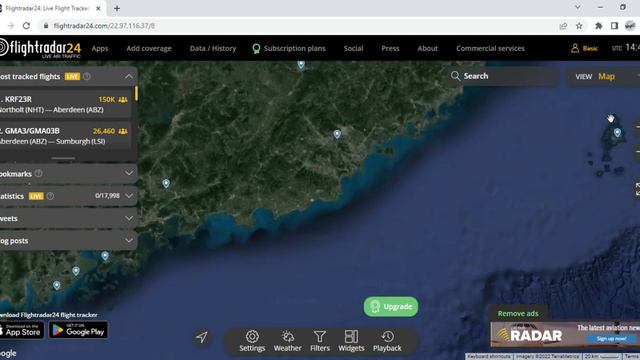Click the Keyboard shortcuts map link

tap(489, 356)
